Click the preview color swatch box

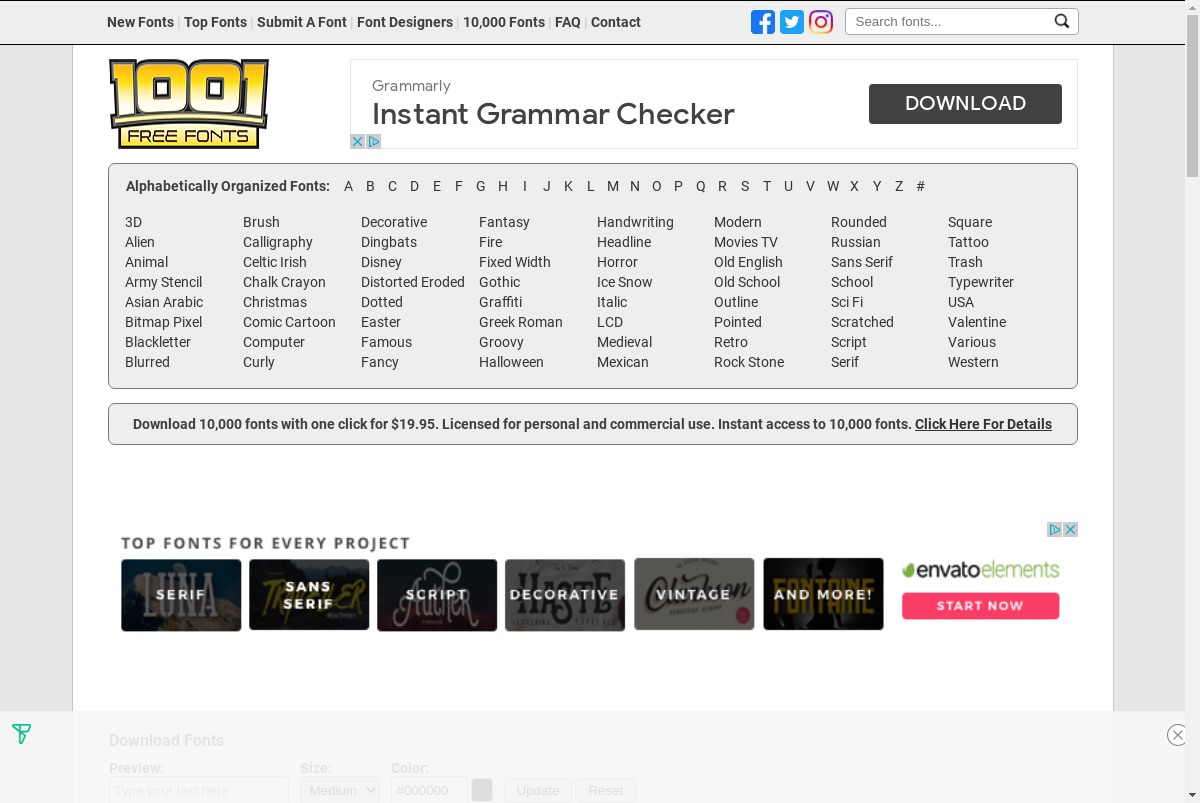[x=482, y=790]
